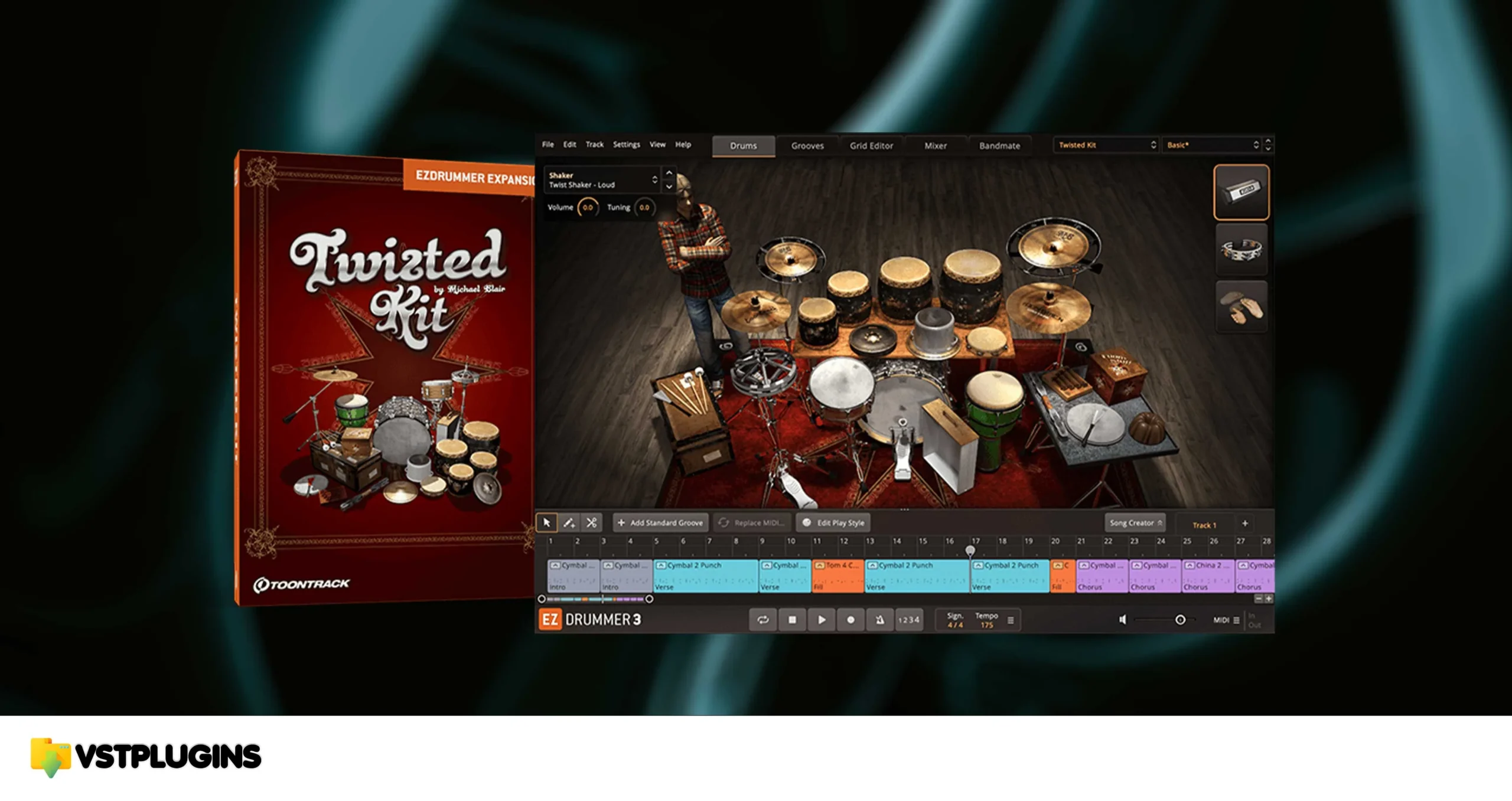
Task: Step to next kit preset, top-right arrow
Action: (1267, 149)
